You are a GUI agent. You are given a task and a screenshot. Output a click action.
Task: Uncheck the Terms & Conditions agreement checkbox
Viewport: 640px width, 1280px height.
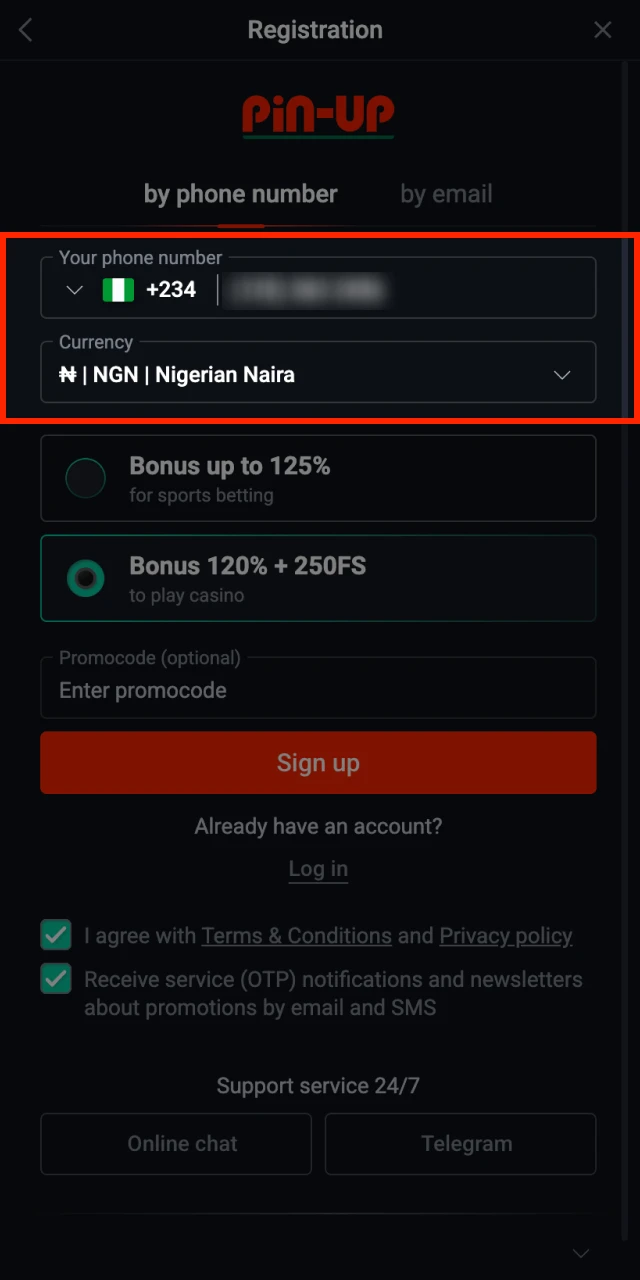(x=56, y=936)
